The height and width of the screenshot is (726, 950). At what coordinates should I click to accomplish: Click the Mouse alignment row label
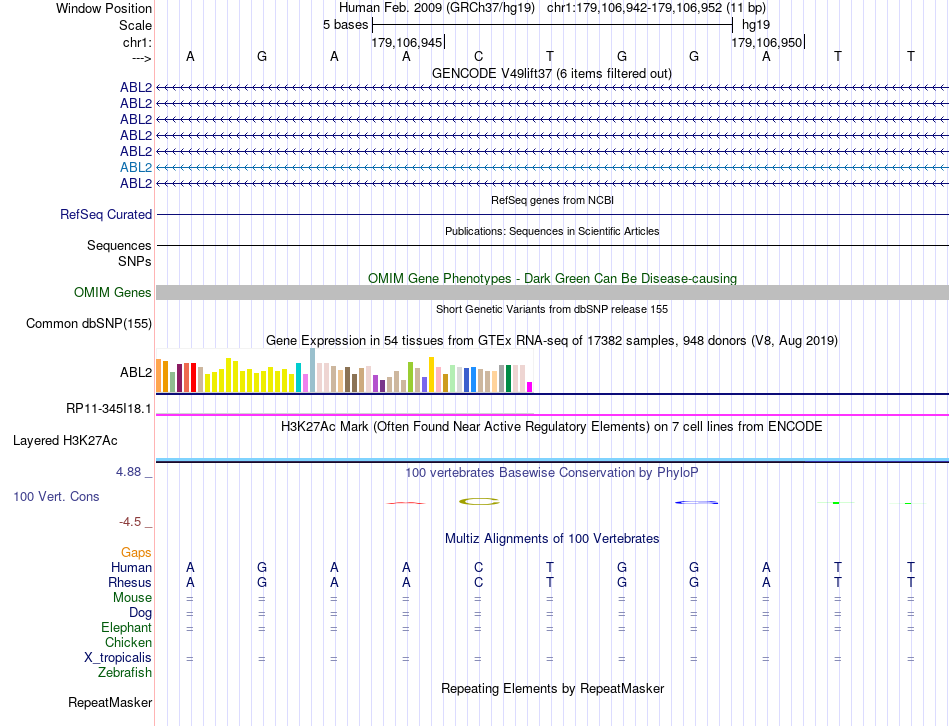pos(132,598)
